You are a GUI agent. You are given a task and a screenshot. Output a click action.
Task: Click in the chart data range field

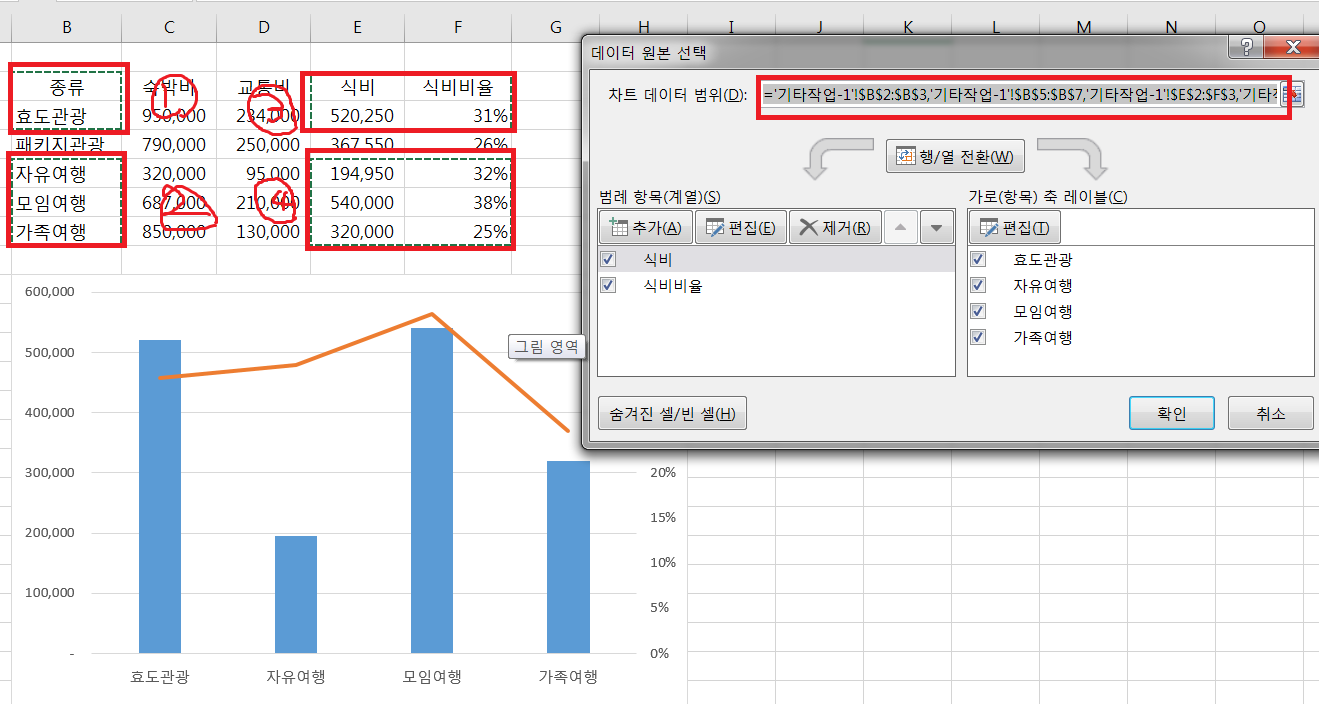pos(1020,95)
